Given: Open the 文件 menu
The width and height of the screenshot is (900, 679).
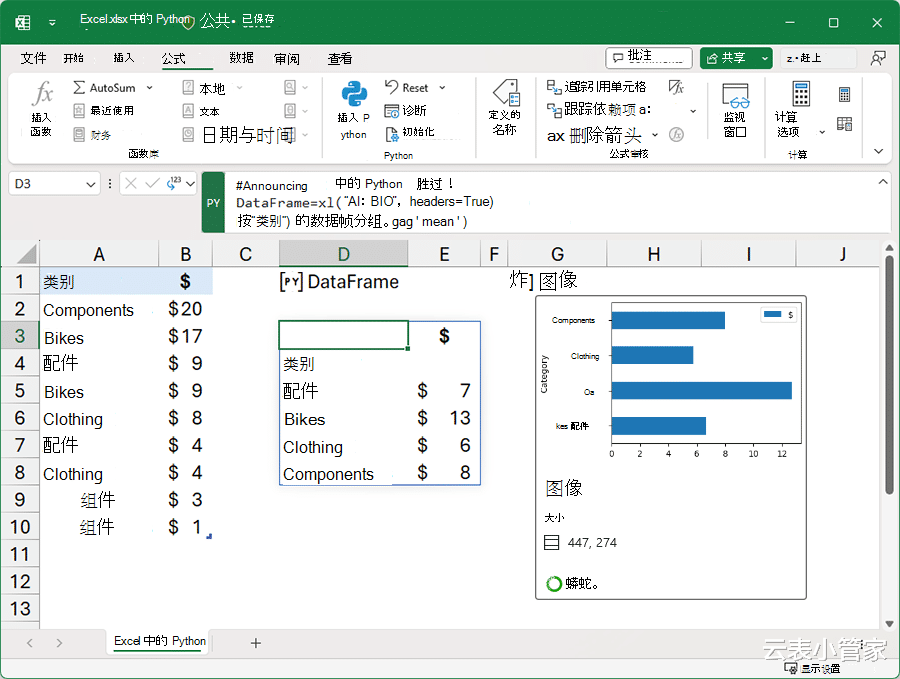Looking at the screenshot, I should tap(33, 59).
